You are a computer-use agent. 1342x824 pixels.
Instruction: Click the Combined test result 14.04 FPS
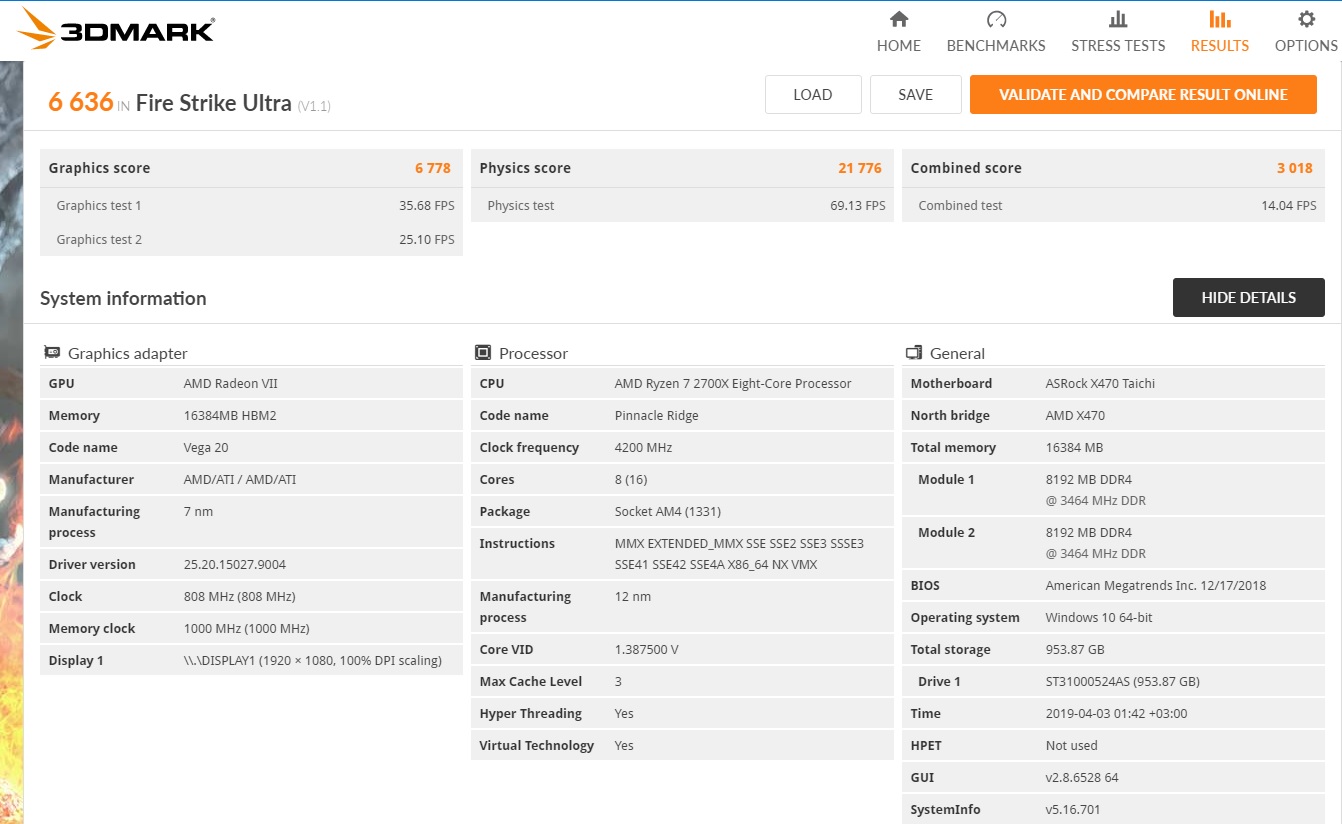click(1289, 206)
